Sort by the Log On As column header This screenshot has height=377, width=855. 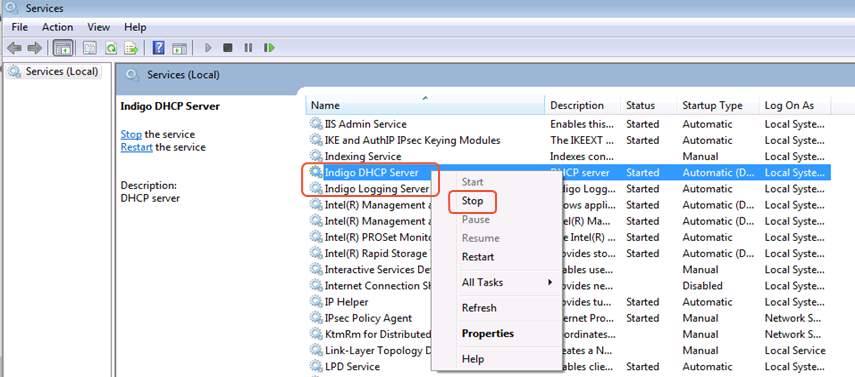[x=795, y=105]
